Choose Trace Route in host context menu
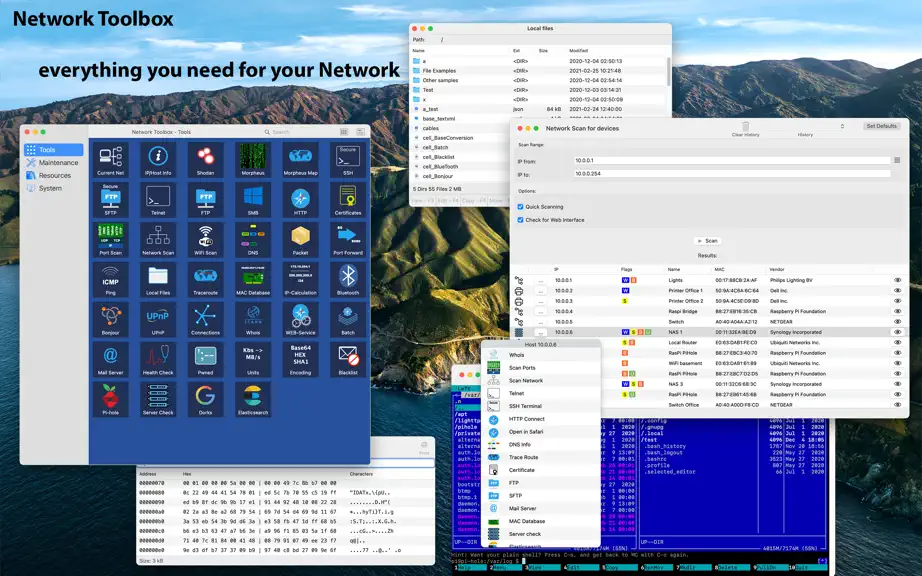 pyautogui.click(x=523, y=457)
